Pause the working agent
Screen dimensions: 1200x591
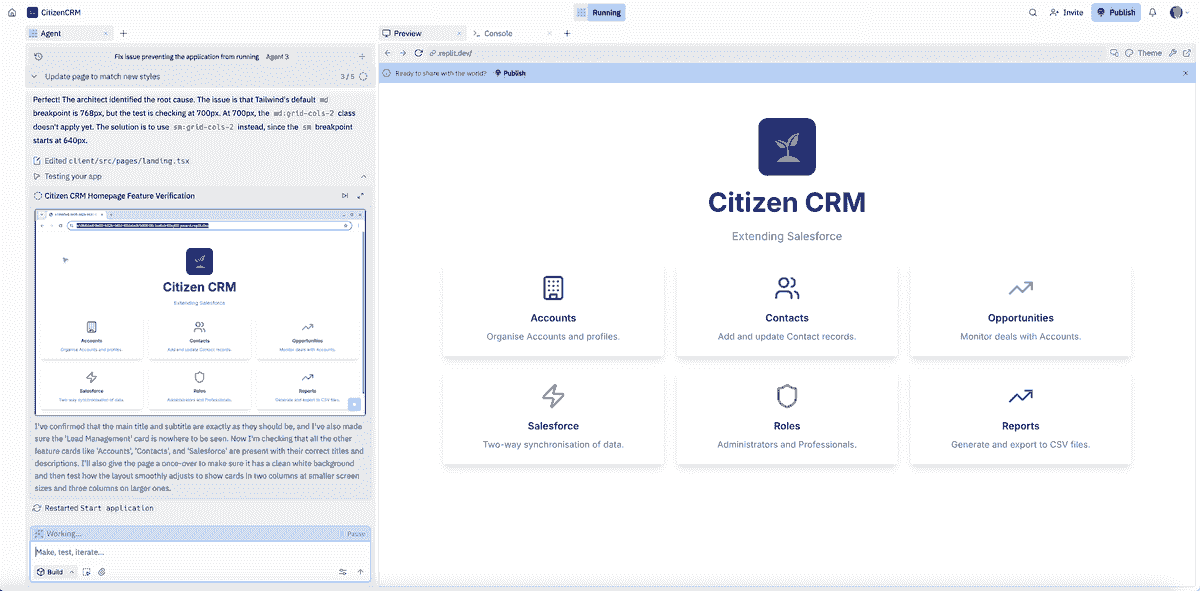356,534
